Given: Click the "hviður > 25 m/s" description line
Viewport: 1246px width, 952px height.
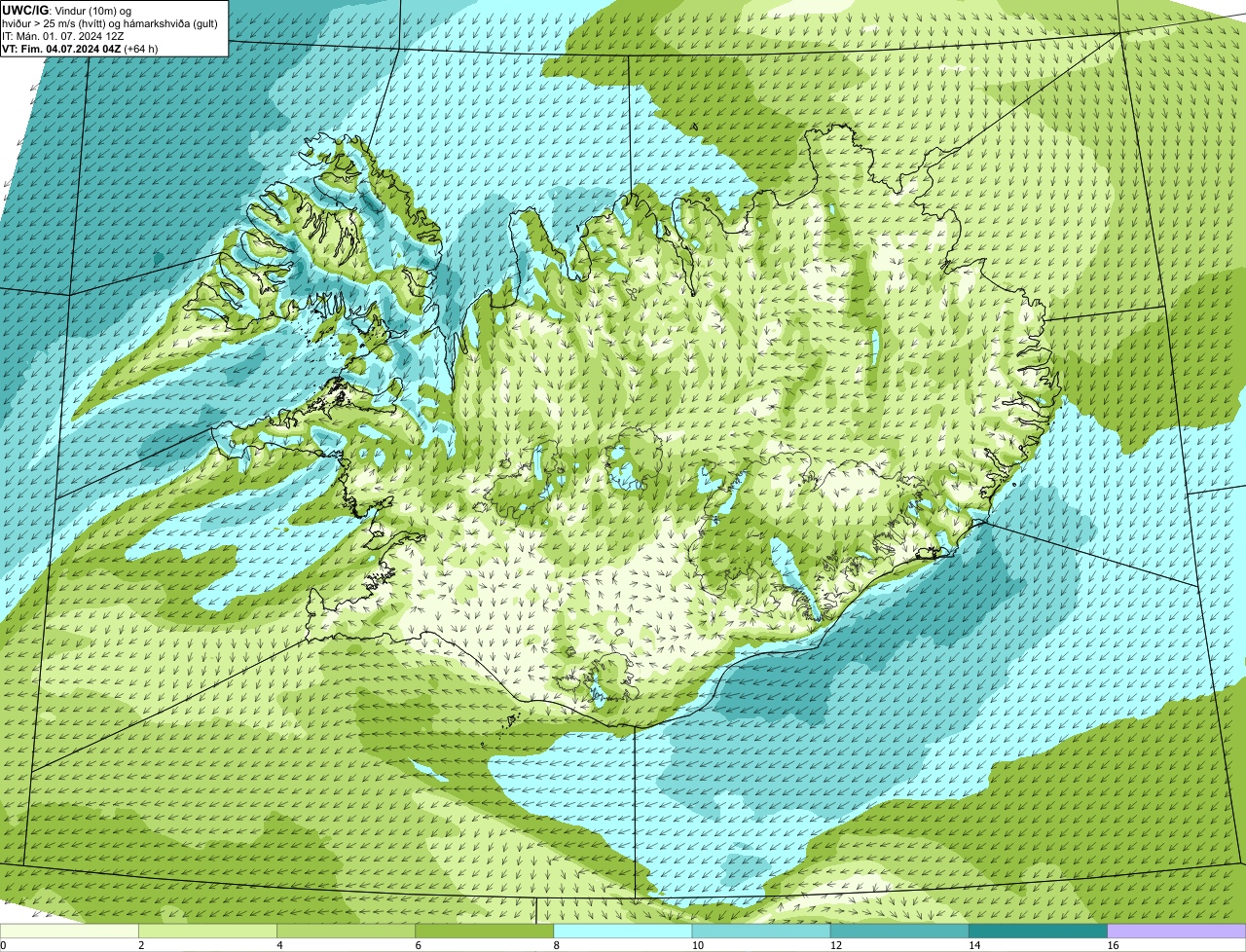Looking at the screenshot, I should coord(110,22).
